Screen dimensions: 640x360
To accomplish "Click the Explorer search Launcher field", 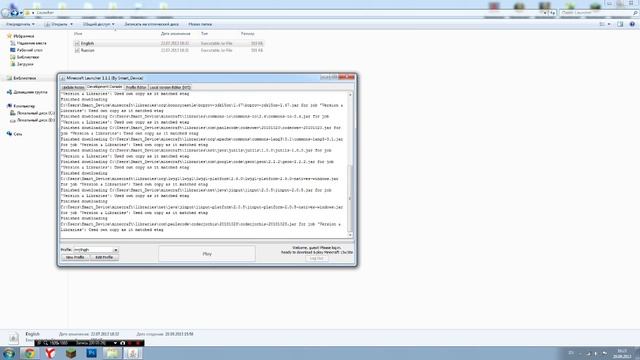I will click(598, 13).
